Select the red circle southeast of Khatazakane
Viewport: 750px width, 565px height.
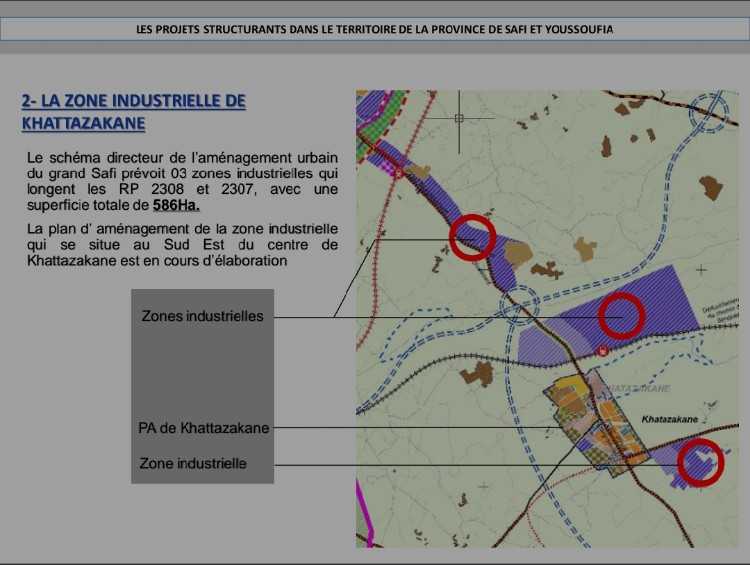[x=700, y=462]
